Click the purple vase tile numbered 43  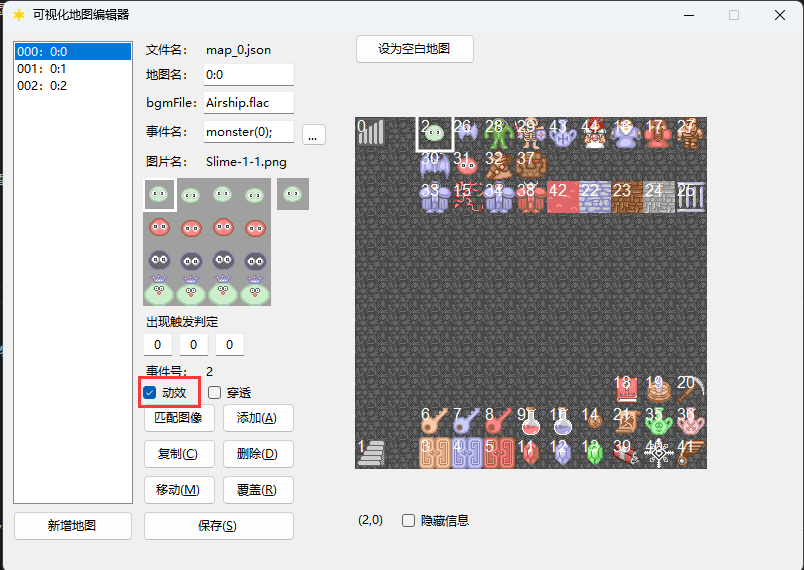562,133
